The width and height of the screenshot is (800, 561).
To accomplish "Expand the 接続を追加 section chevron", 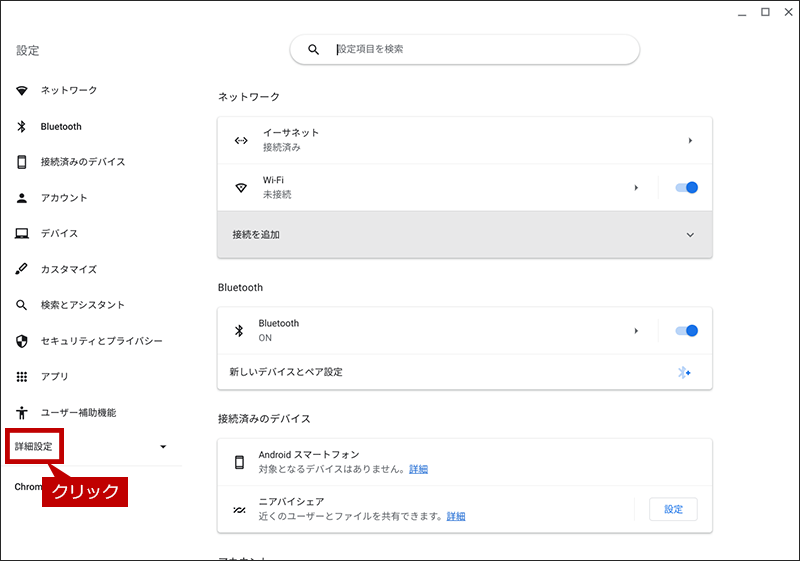I will [690, 235].
